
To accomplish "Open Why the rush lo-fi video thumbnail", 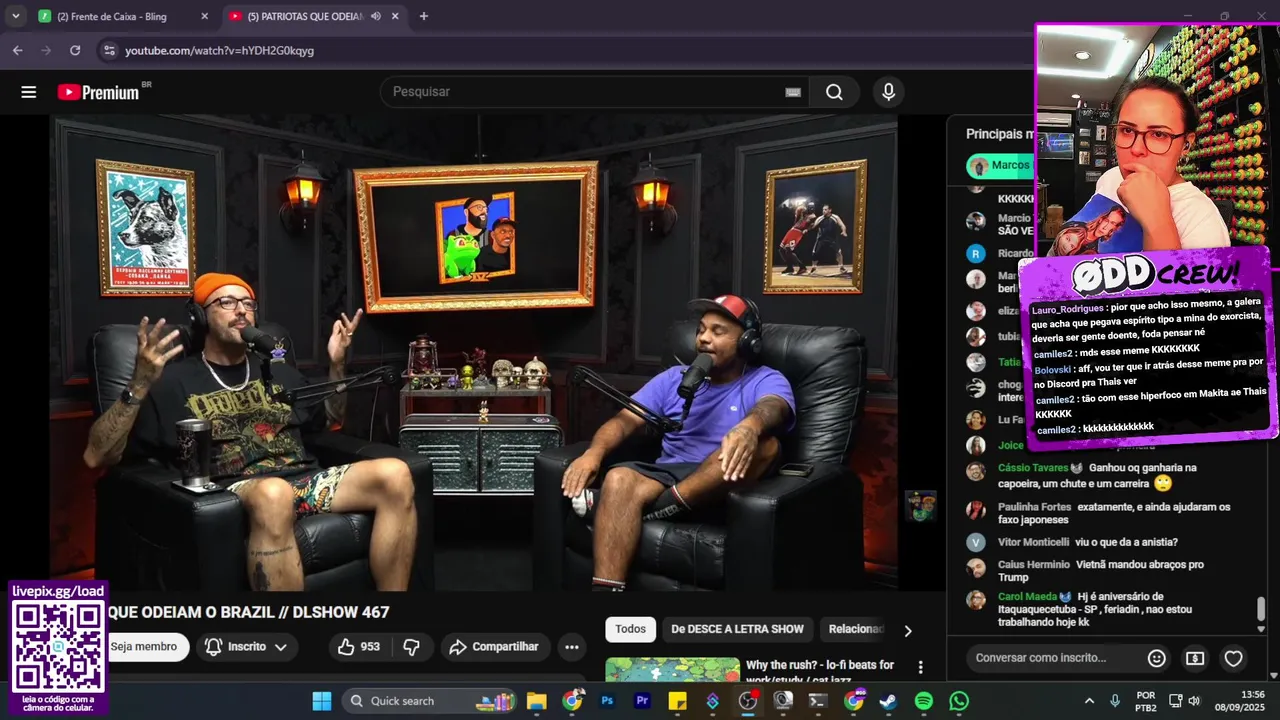I will coord(671,669).
